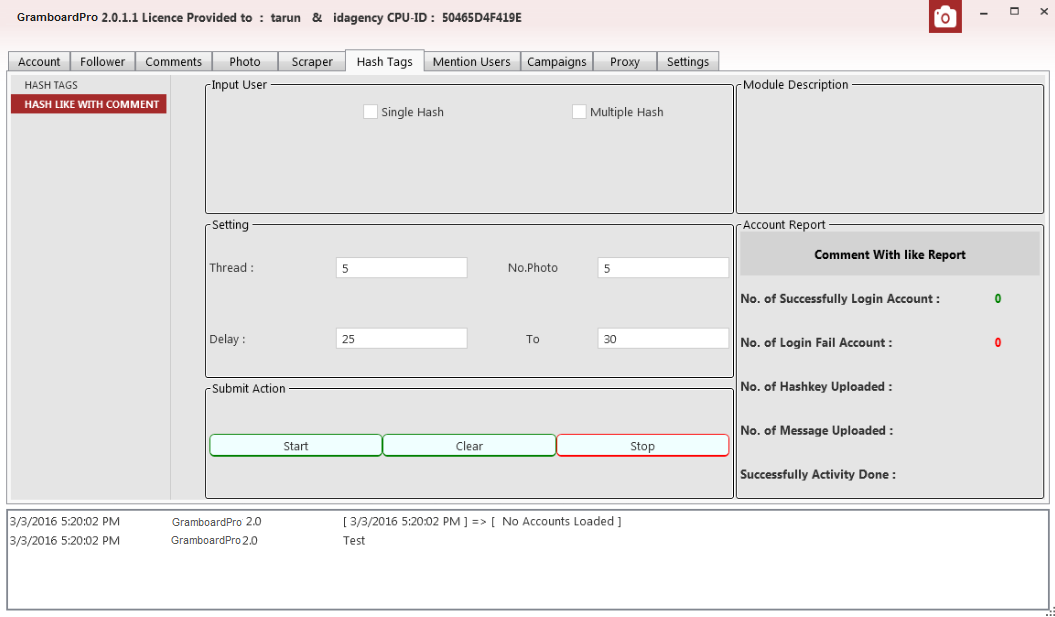The width and height of the screenshot is (1055, 617).
Task: Enable the Single Hash checkbox
Action: (x=370, y=112)
